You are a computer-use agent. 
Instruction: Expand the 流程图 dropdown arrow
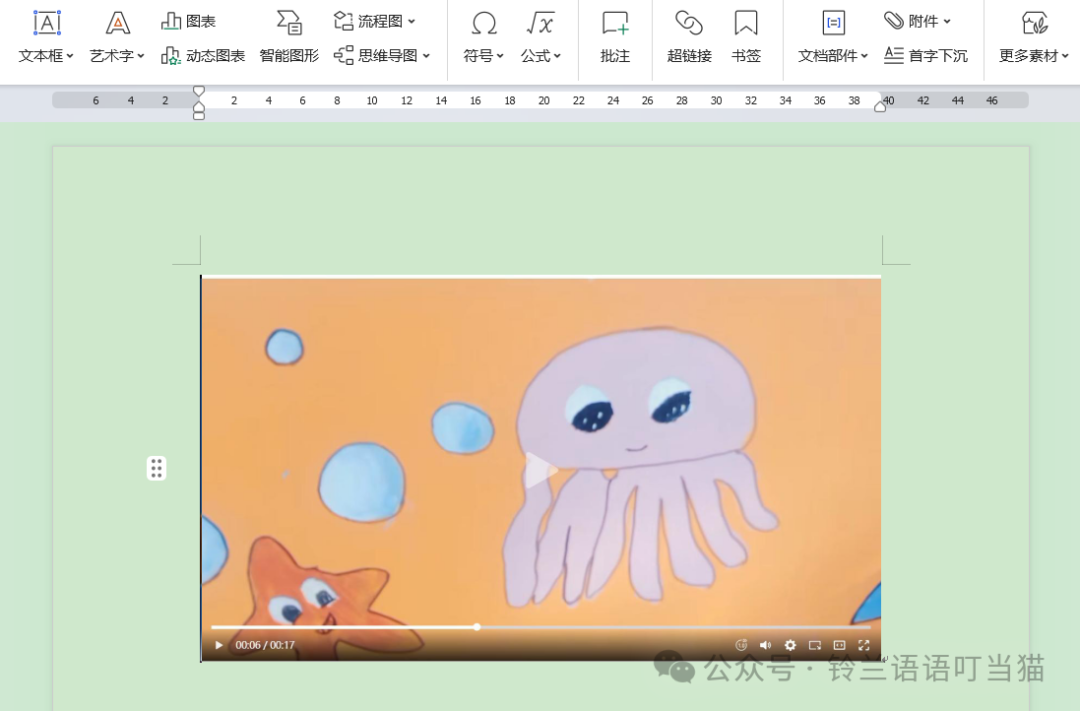pyautogui.click(x=411, y=21)
